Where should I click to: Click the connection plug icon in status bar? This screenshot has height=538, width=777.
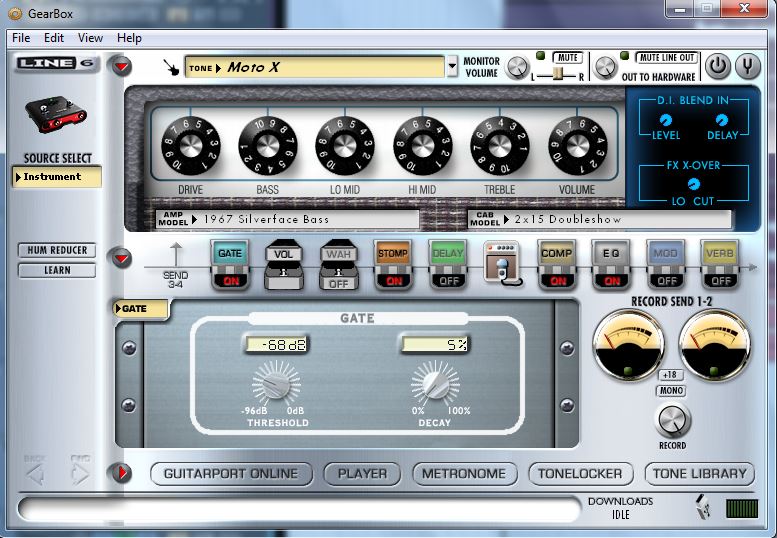[x=703, y=507]
